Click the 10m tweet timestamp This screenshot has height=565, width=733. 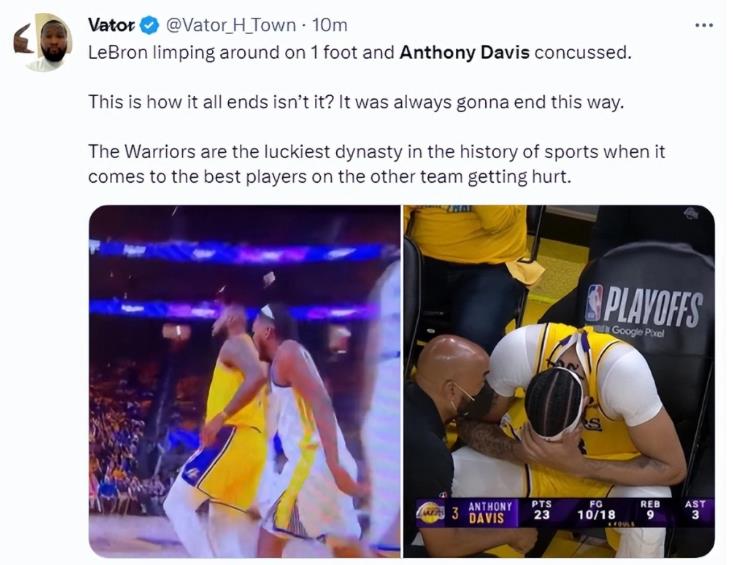tap(330, 25)
